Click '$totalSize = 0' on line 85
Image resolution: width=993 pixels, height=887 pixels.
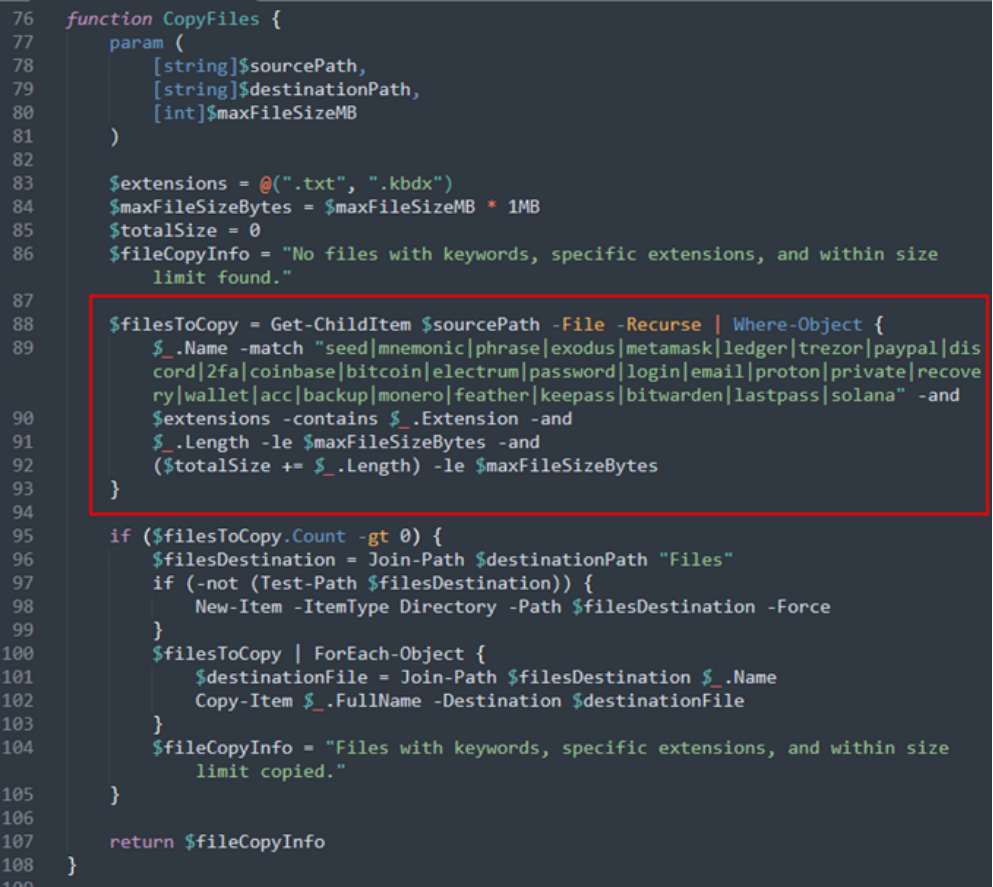pos(184,230)
